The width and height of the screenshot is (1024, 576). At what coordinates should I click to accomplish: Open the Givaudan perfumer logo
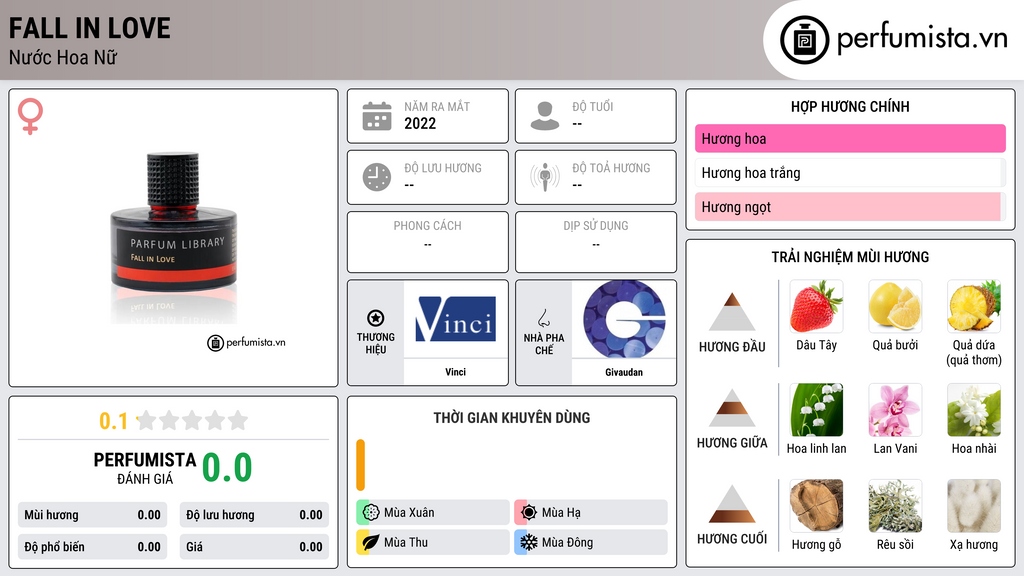tap(624, 319)
